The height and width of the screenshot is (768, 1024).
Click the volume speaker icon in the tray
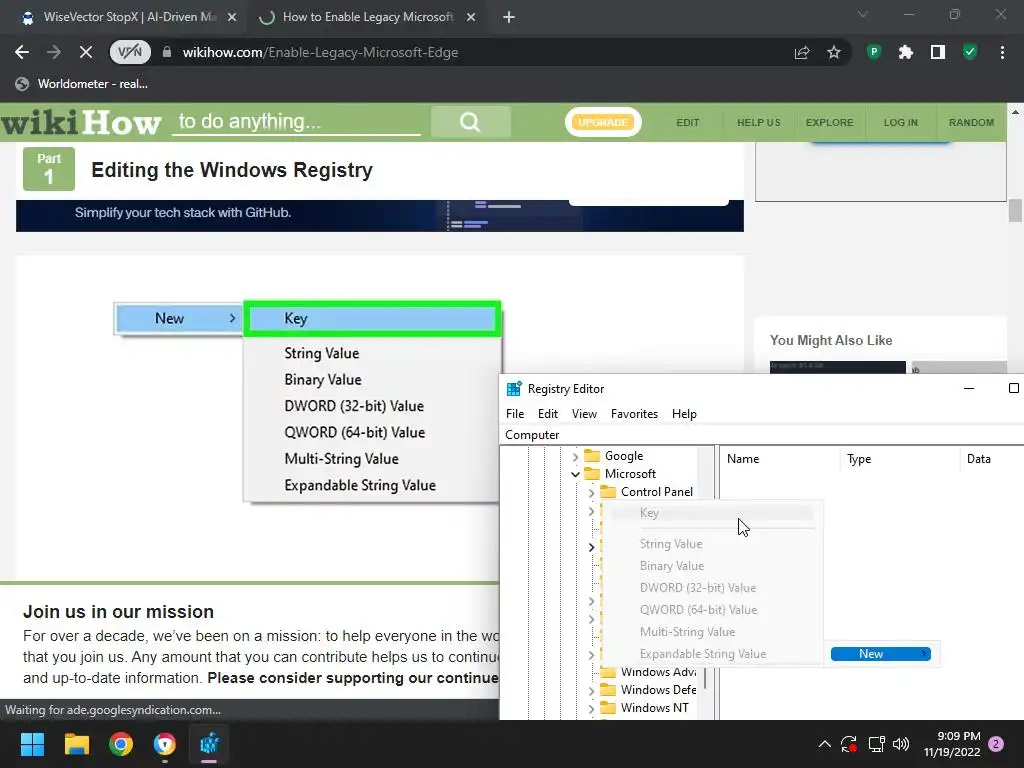[901, 744]
